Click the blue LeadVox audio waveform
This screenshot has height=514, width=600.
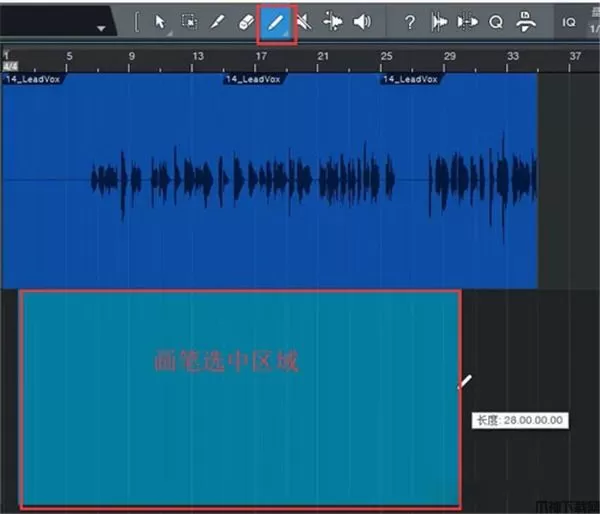click(x=270, y=180)
